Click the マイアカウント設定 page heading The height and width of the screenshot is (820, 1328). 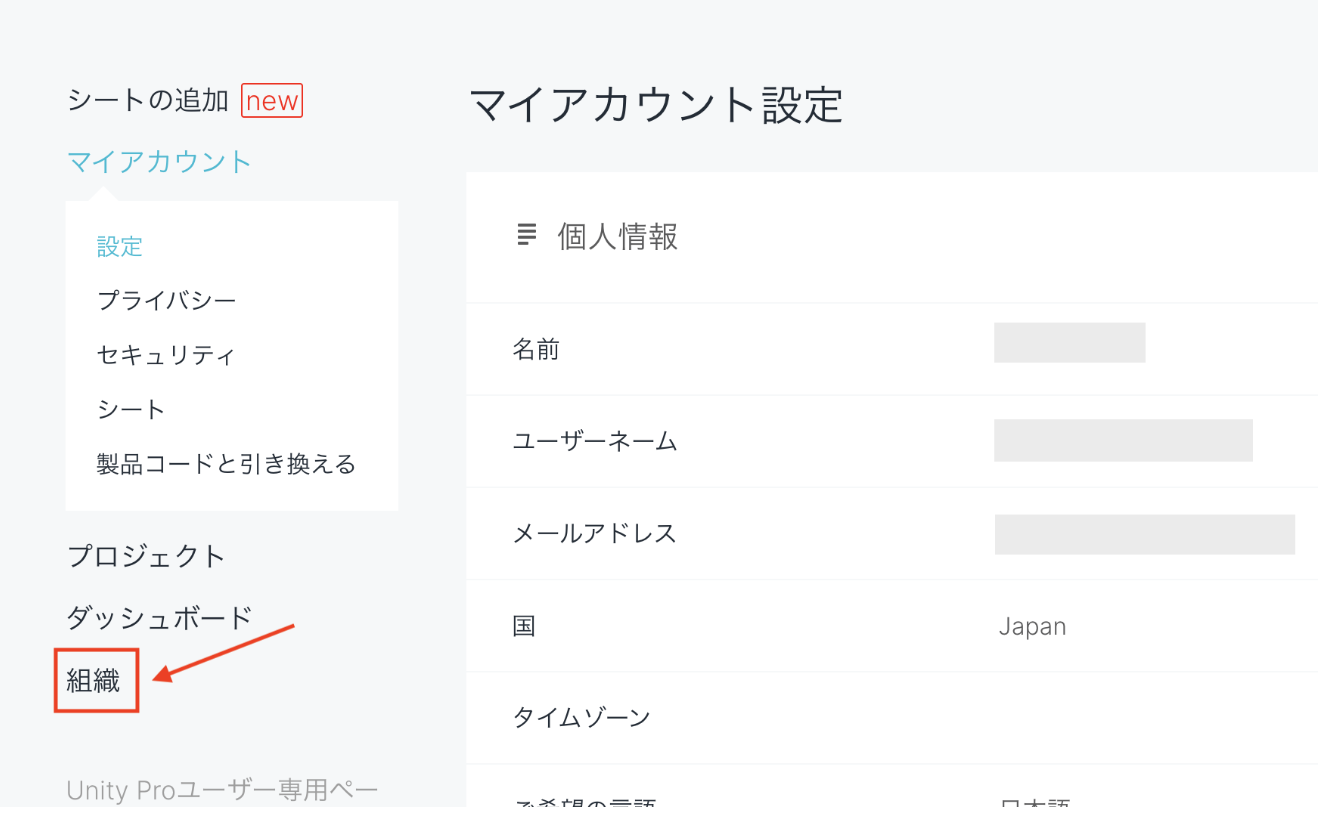pyautogui.click(x=656, y=105)
